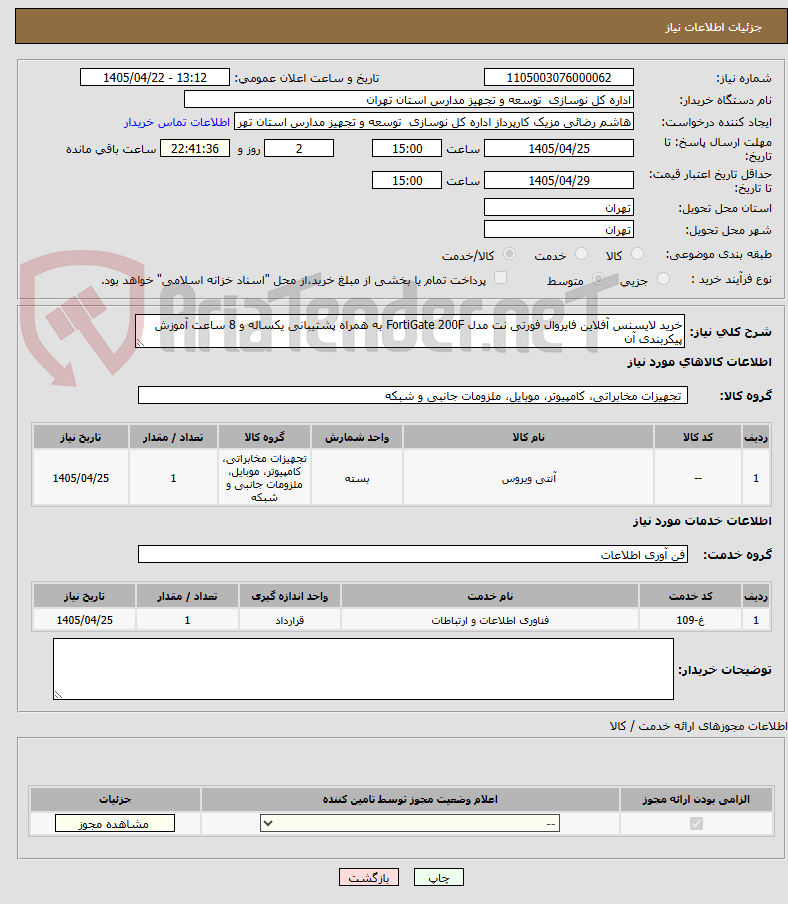Click the گروه کالا field
This screenshot has height=904, width=788.
pos(413,396)
